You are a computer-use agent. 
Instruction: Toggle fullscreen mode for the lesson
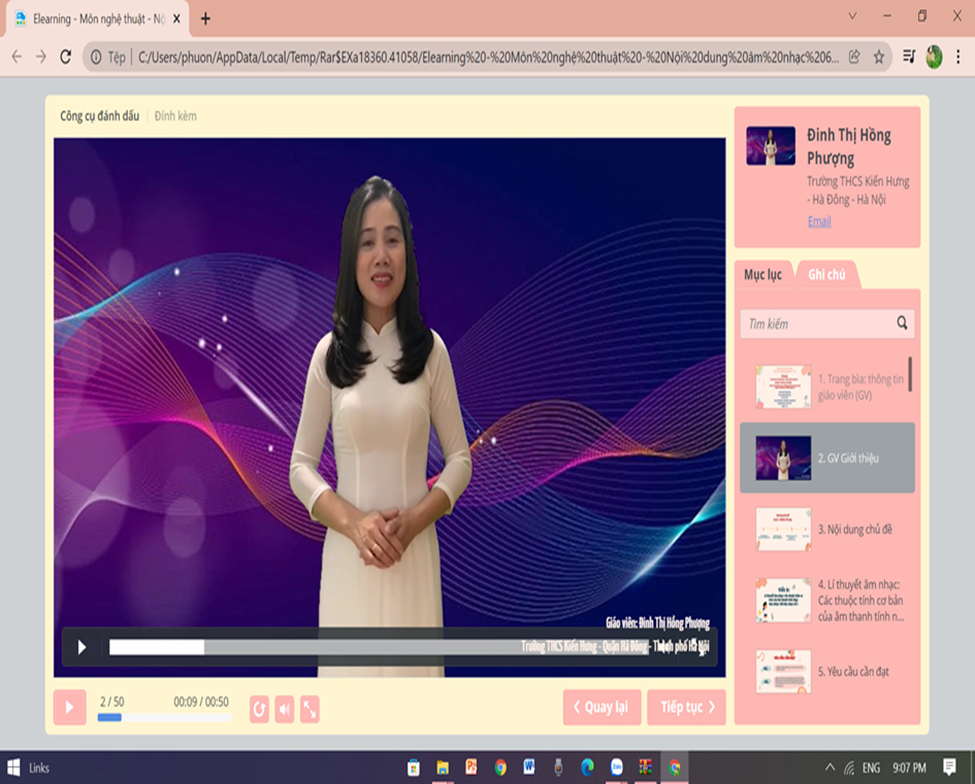coord(310,708)
